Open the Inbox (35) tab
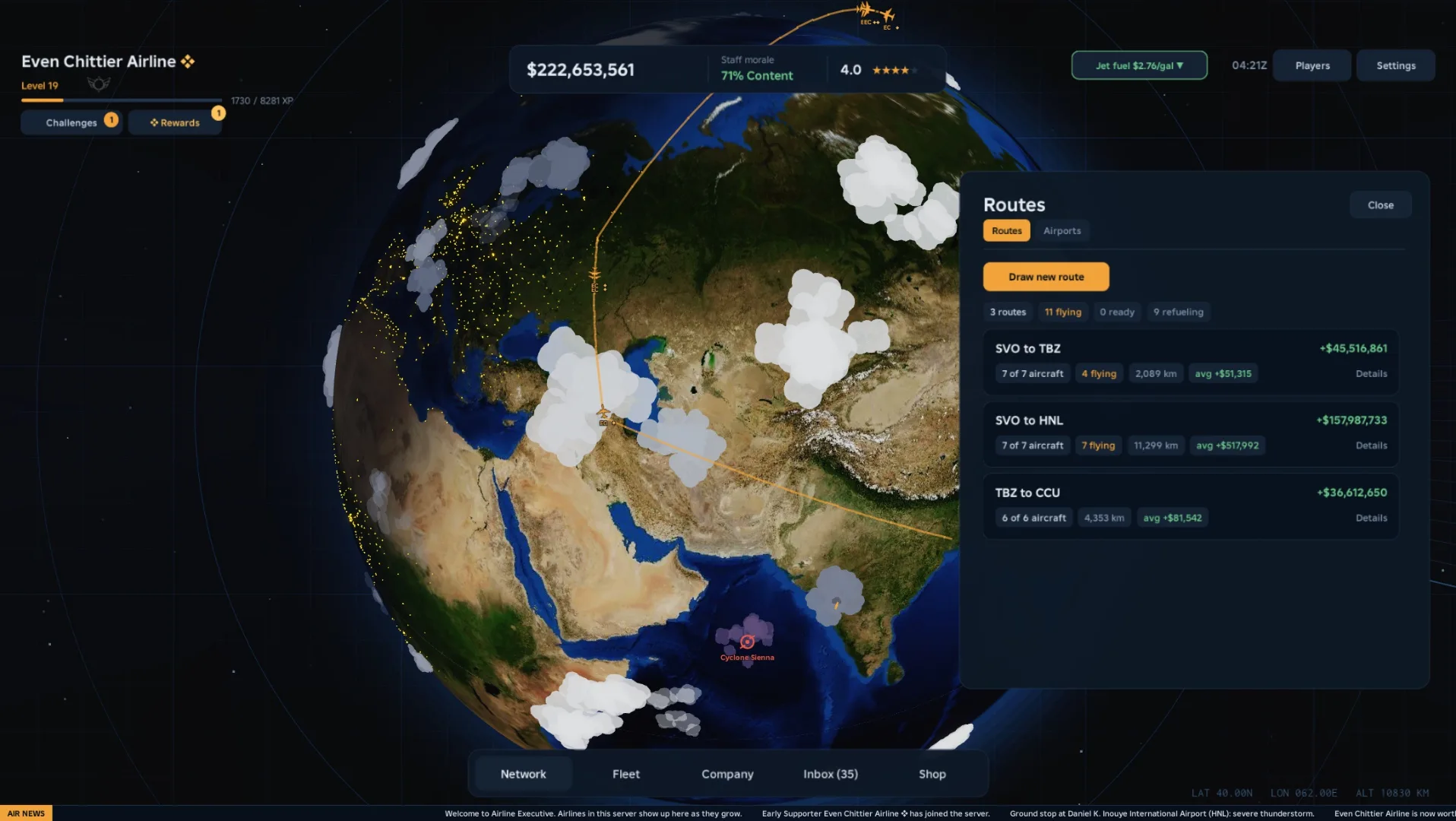The height and width of the screenshot is (821, 1456). 831,774
